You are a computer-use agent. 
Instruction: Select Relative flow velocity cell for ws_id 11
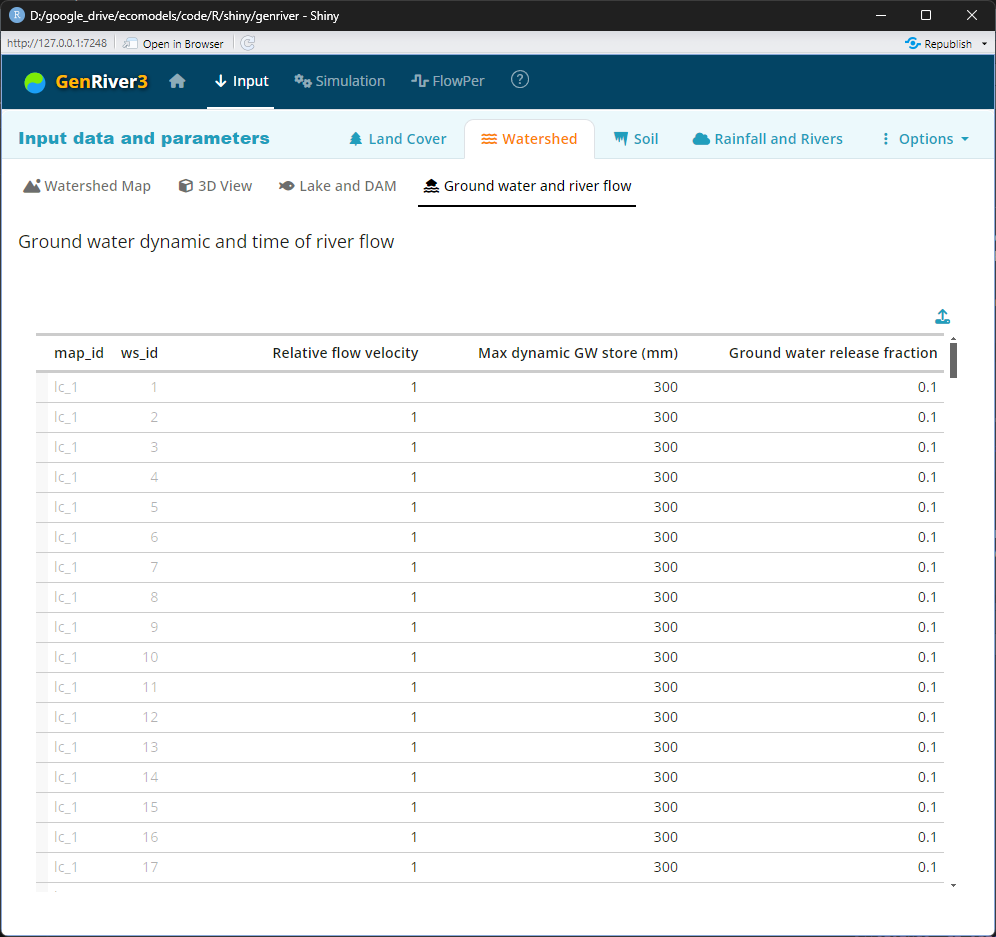(x=293, y=687)
